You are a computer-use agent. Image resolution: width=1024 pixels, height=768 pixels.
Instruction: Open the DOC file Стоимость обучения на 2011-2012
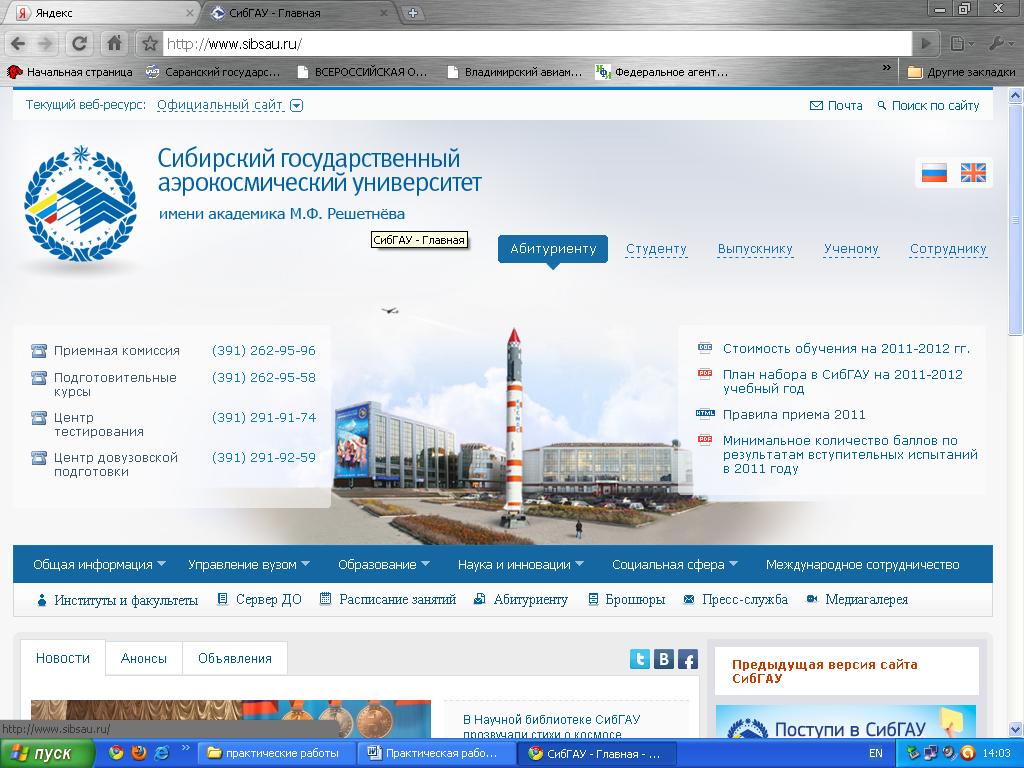pyautogui.click(x=846, y=349)
